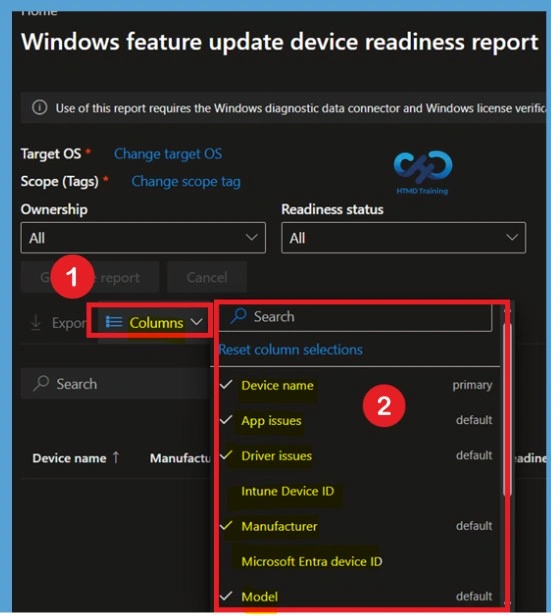Image resolution: width=551 pixels, height=616 pixels.
Task: Click Reset column selections
Action: 290,349
